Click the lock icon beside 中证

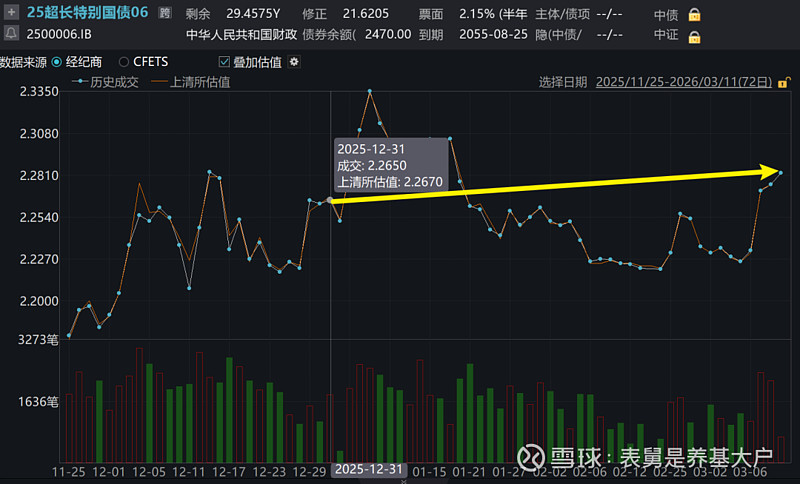click(694, 37)
